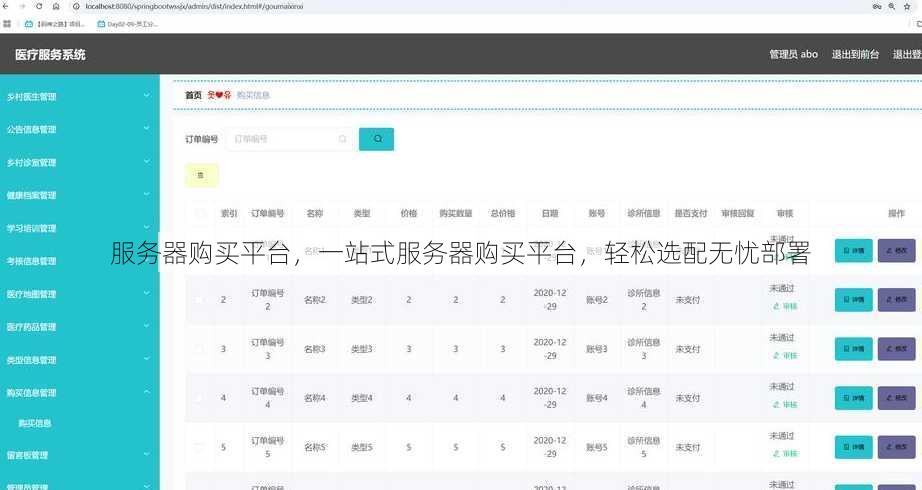Click the 是否支付 column header

tap(691, 214)
